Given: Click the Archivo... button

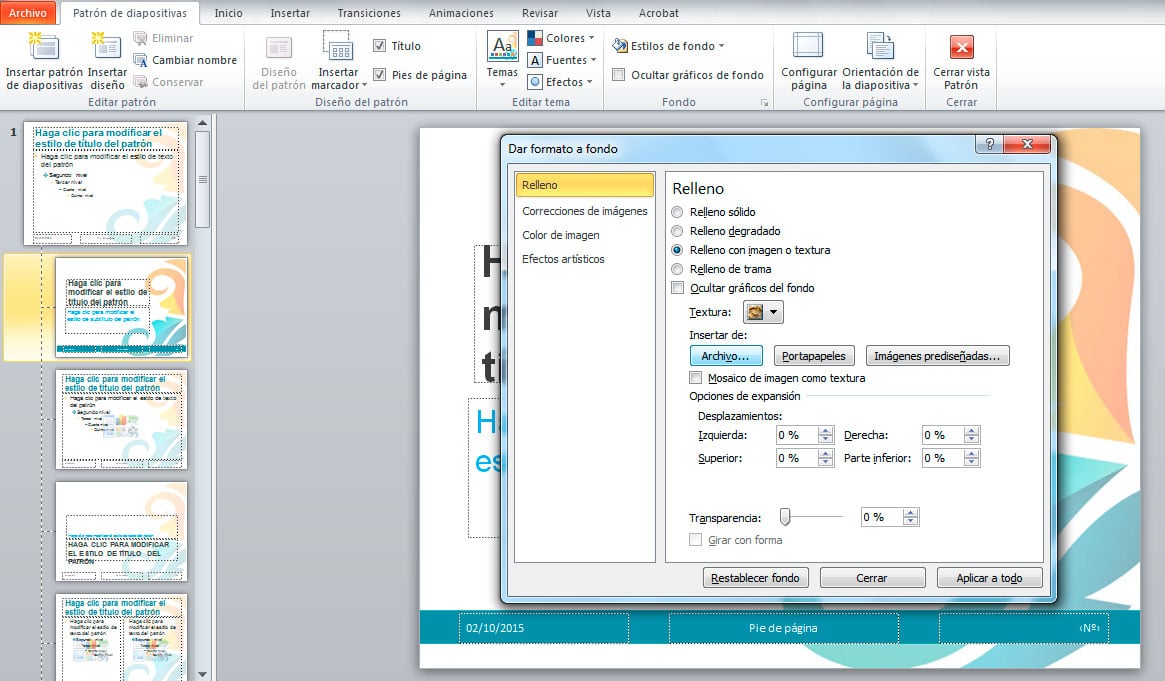Looking at the screenshot, I should click(726, 356).
